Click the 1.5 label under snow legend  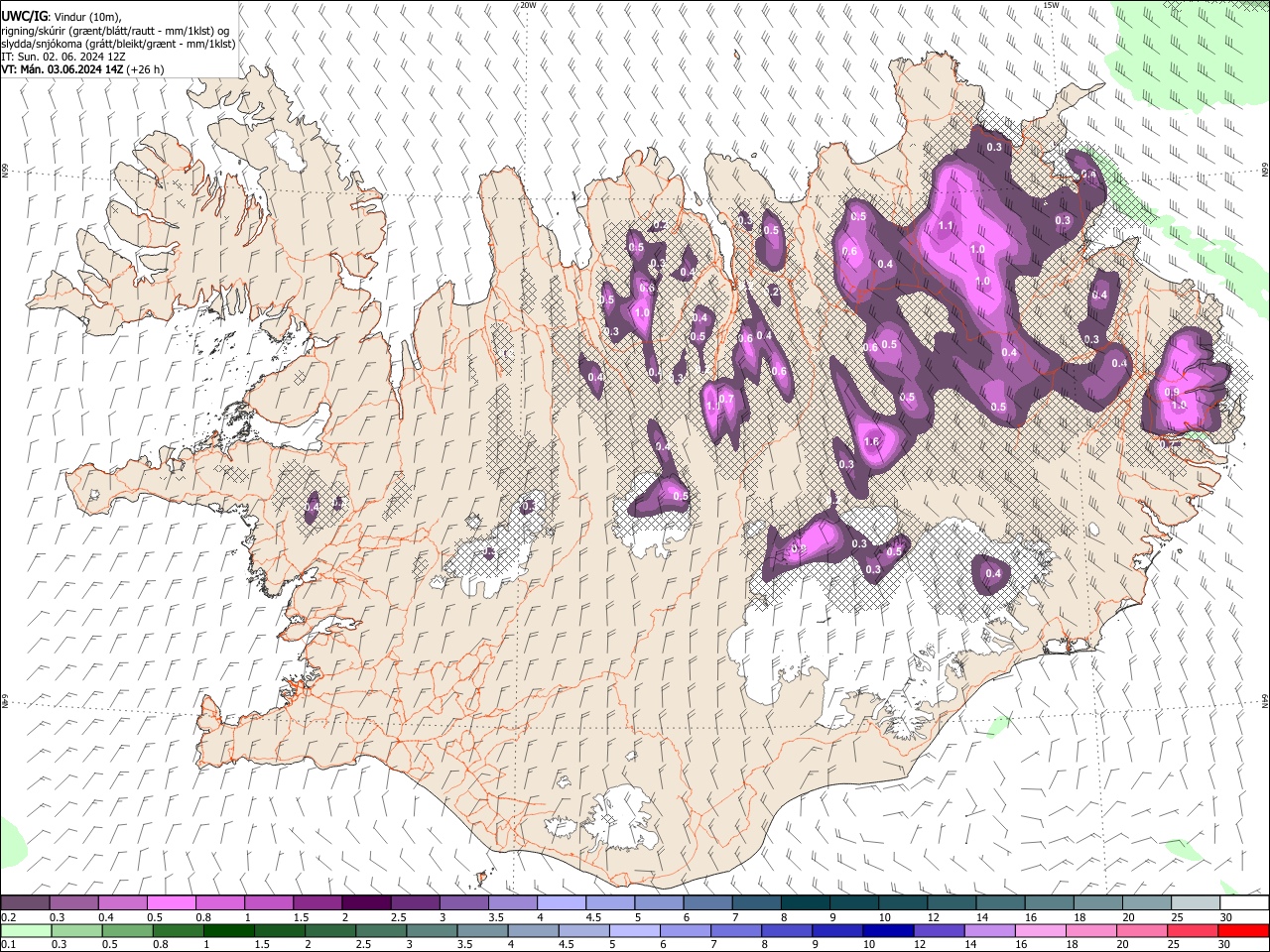(x=301, y=917)
